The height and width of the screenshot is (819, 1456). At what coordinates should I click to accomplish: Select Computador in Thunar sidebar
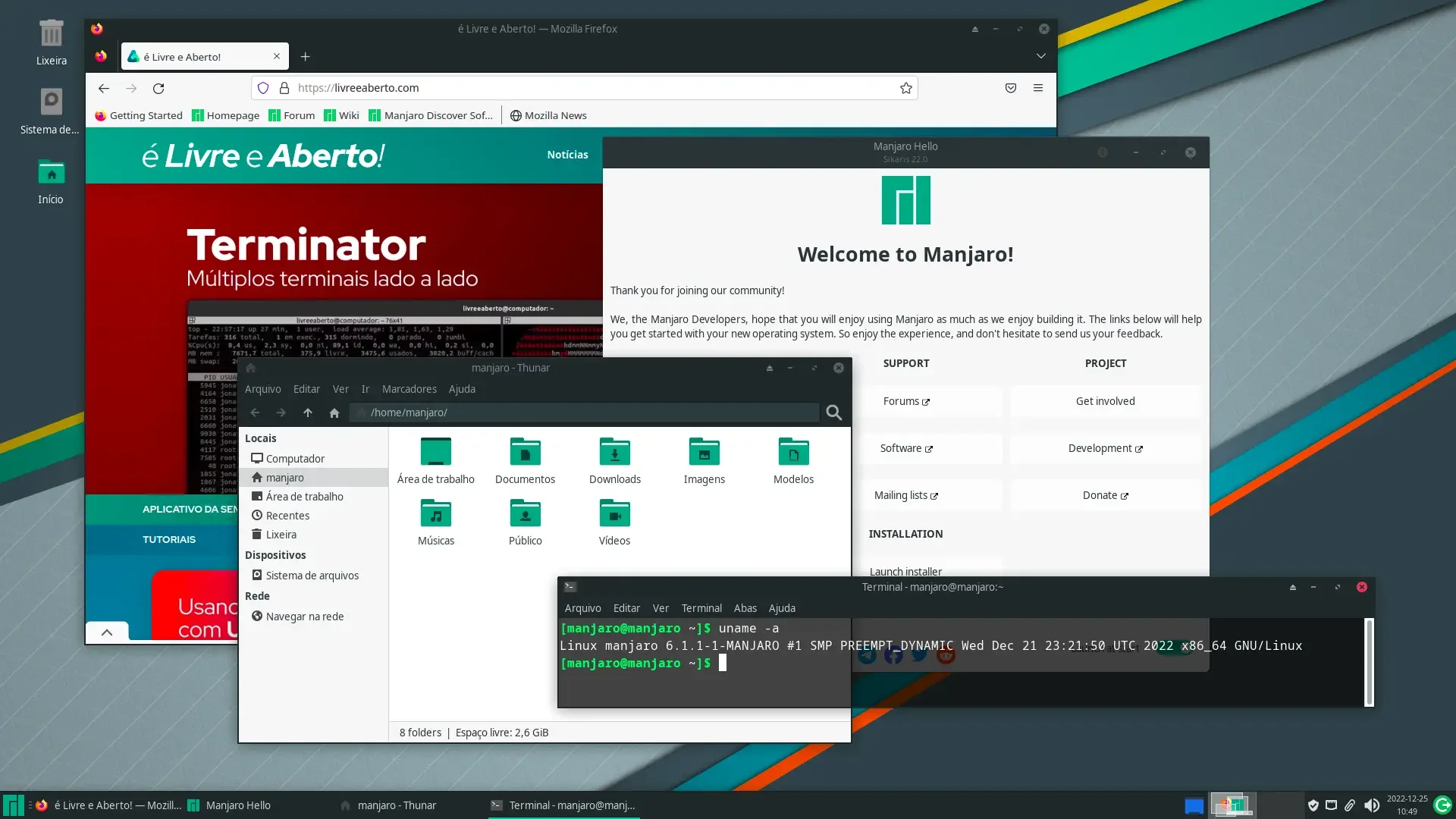point(313,459)
